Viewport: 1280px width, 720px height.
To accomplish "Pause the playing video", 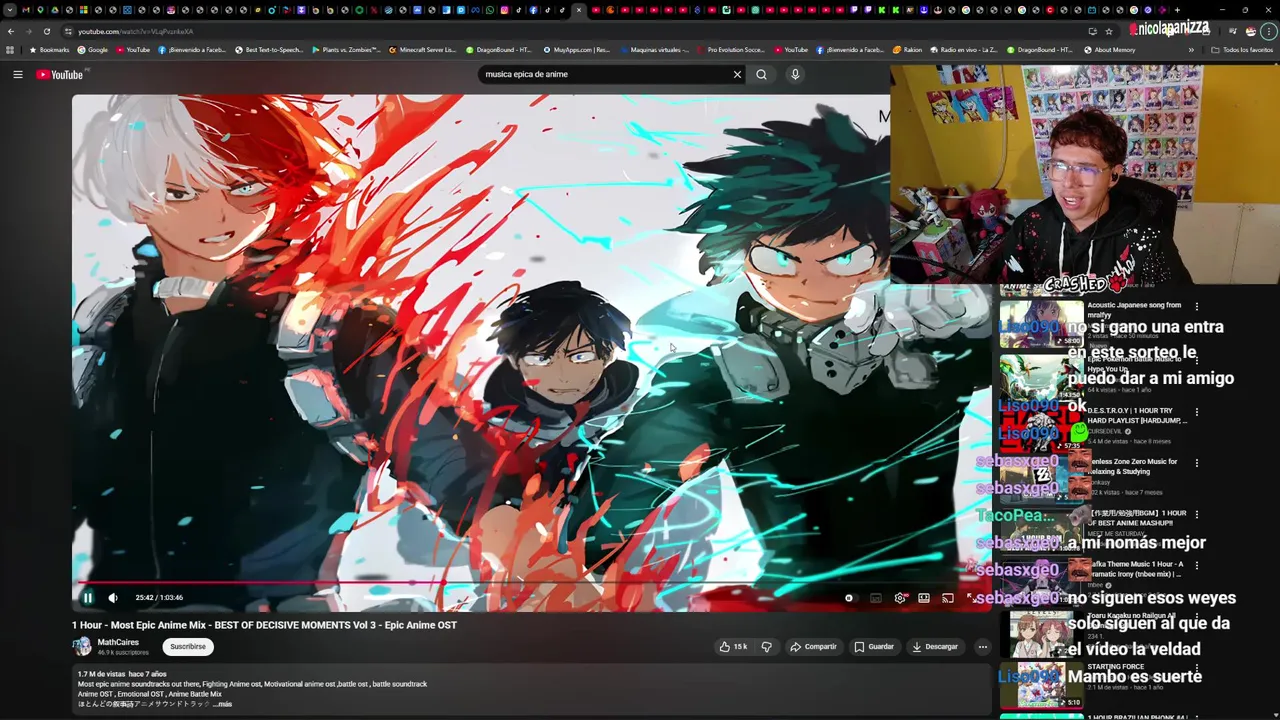I will point(88,598).
